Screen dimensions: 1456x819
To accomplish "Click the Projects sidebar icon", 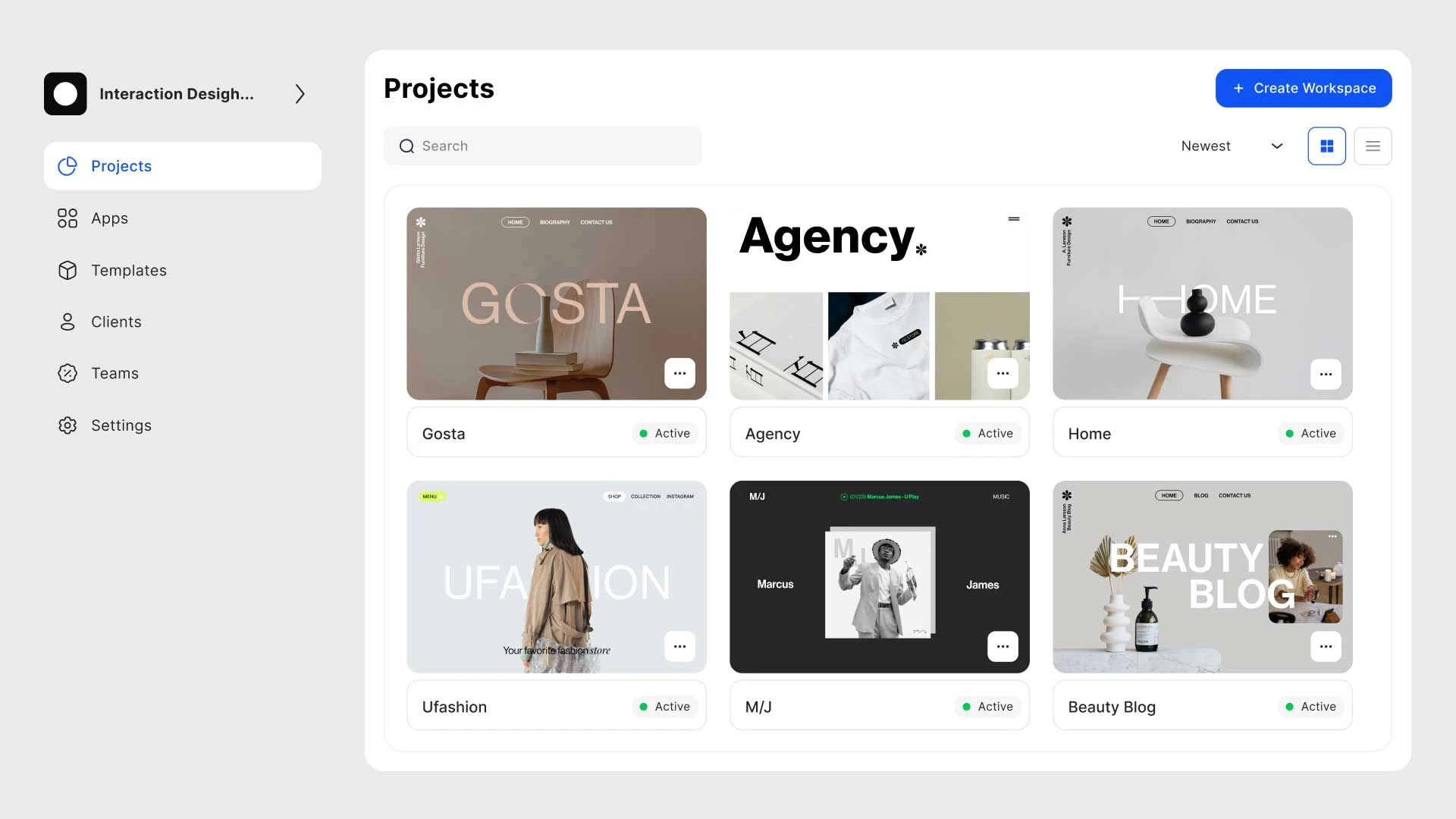I will 67,165.
